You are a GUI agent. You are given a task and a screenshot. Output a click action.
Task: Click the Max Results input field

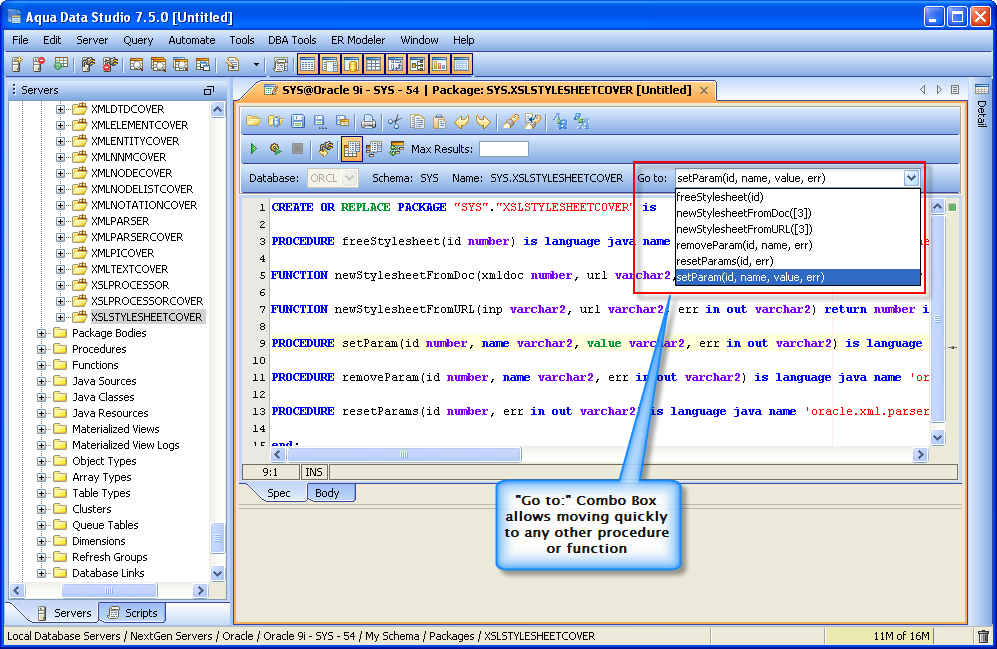pos(504,149)
